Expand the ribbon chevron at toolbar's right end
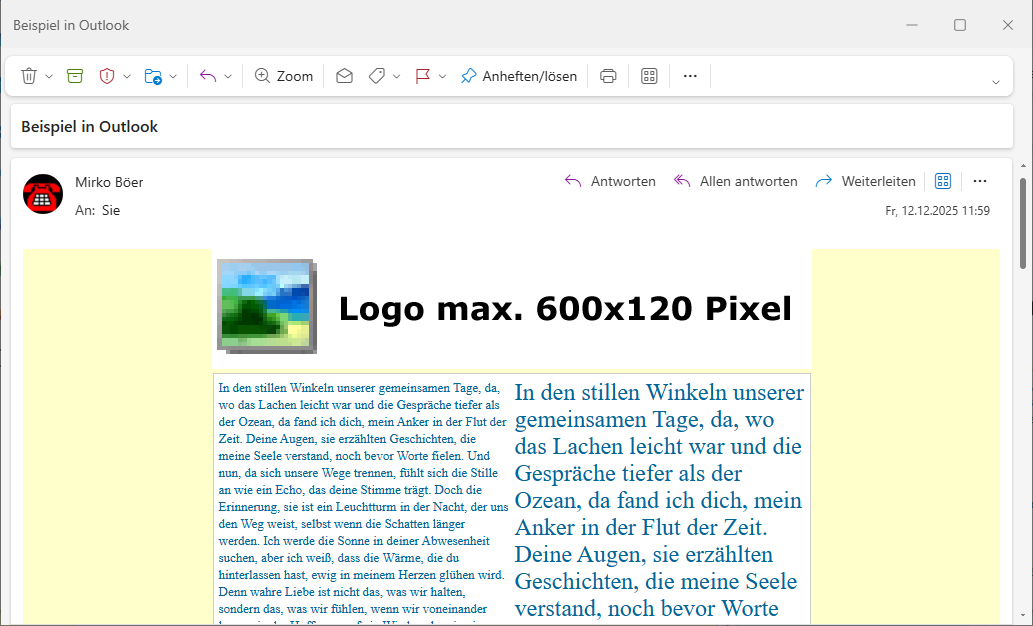Viewport: 1033px width, 626px height. pyautogui.click(x=995, y=82)
